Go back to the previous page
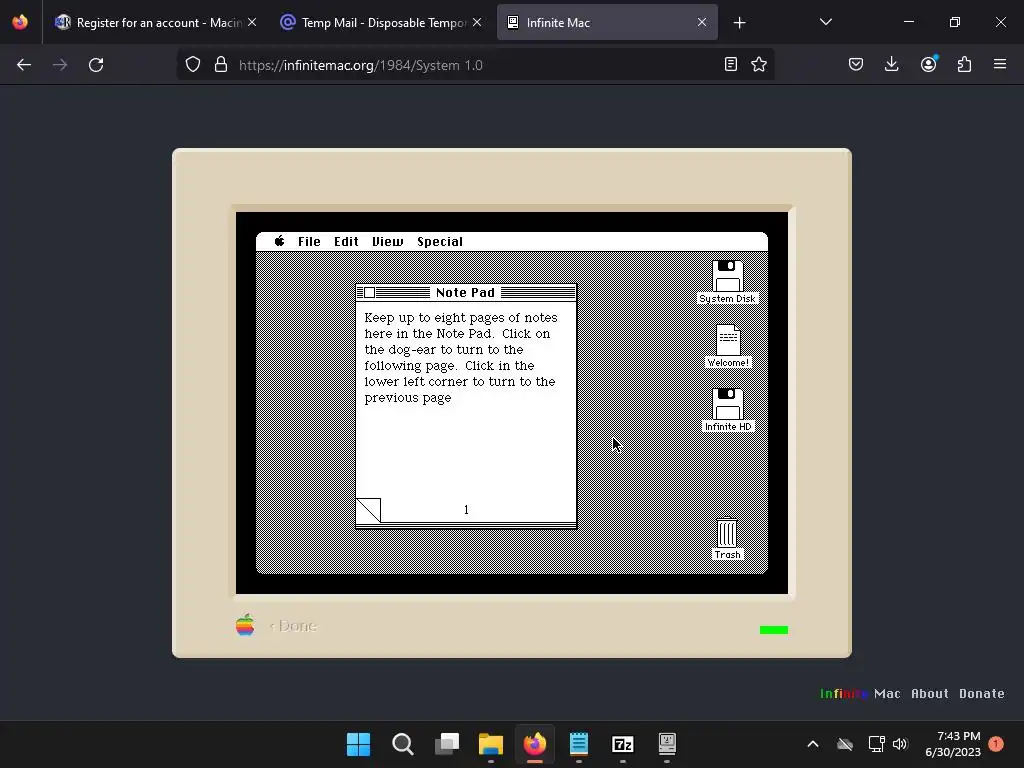Screen dimensions: 1024x768 [x=24, y=65]
